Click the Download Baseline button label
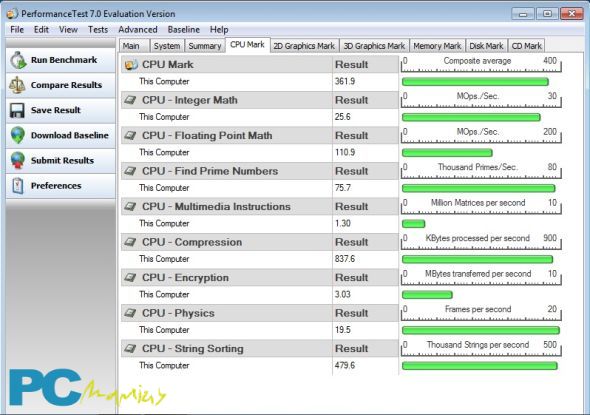 coord(70,135)
